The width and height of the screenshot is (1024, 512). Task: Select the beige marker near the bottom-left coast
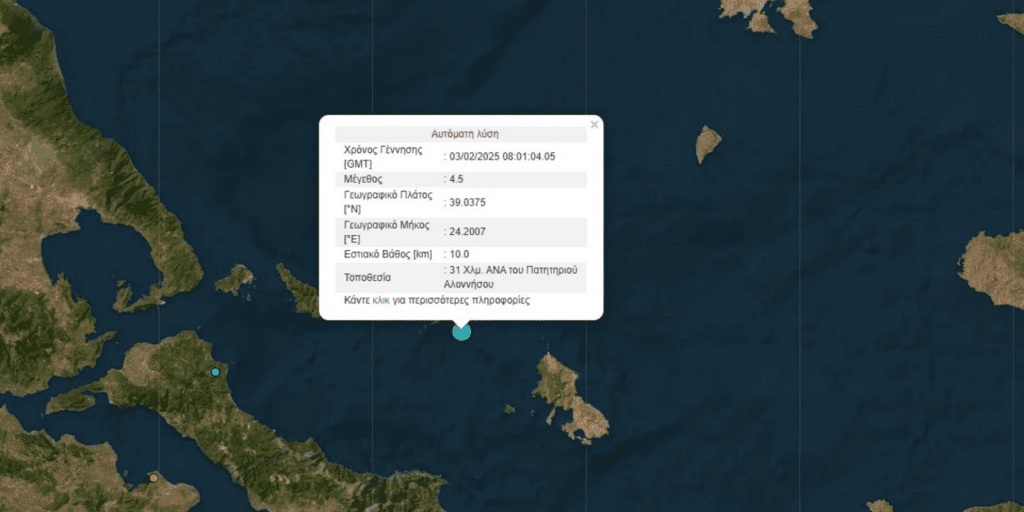pyautogui.click(x=153, y=478)
